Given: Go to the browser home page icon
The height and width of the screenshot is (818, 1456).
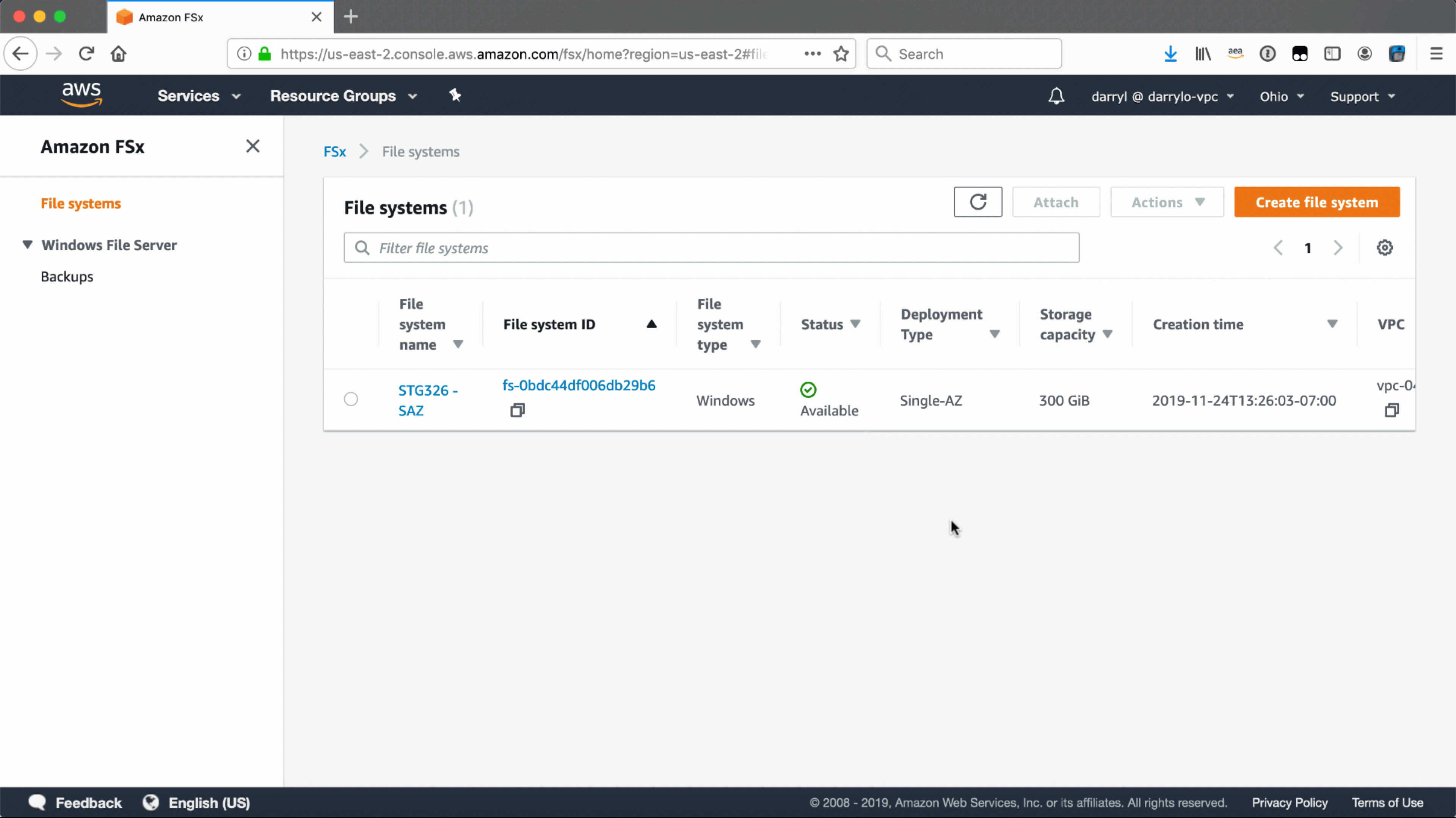Looking at the screenshot, I should [119, 54].
